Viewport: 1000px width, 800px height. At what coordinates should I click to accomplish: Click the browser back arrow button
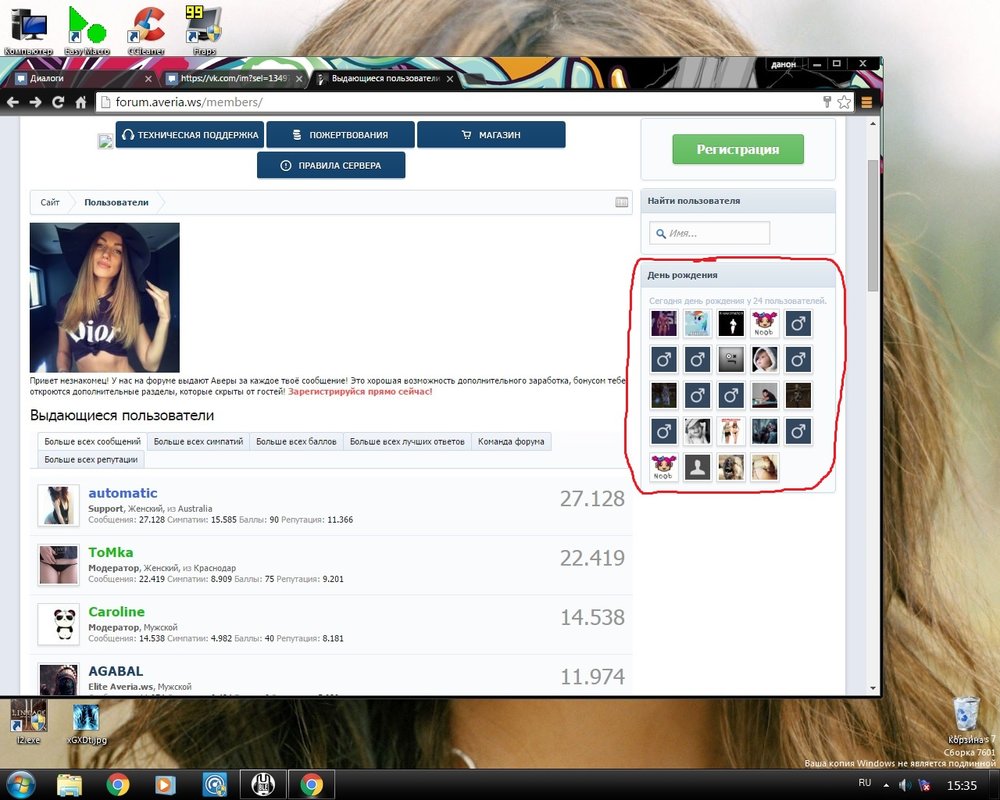(13, 102)
